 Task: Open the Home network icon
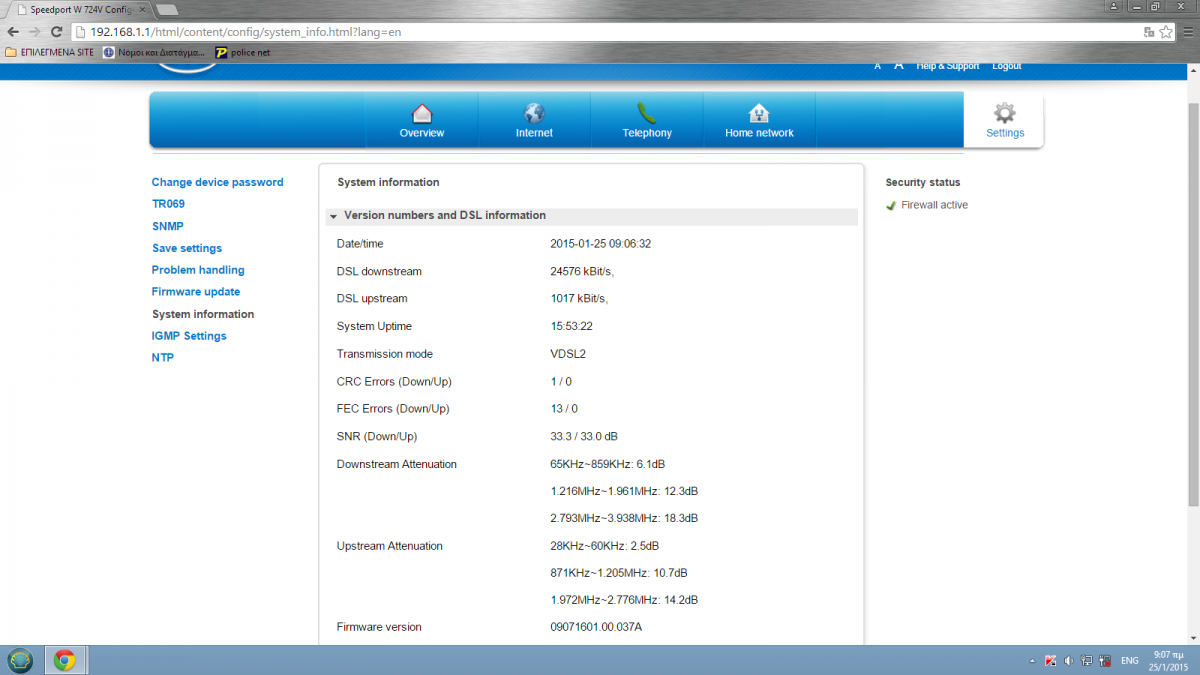pyautogui.click(x=759, y=113)
